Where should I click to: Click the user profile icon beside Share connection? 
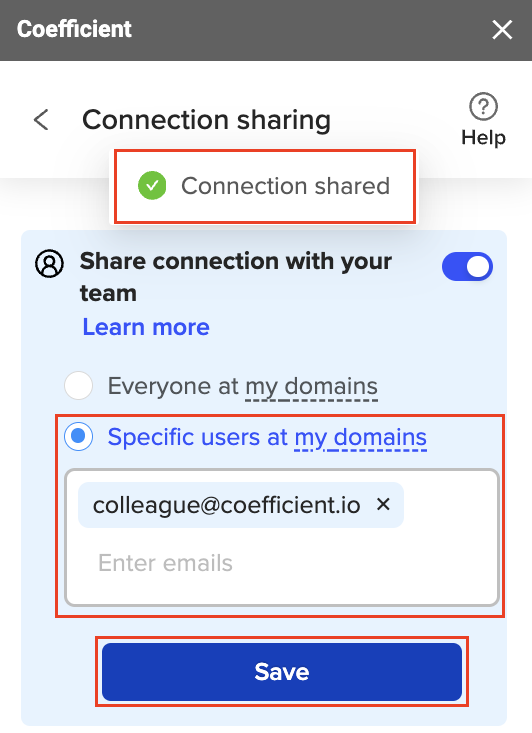click(49, 264)
